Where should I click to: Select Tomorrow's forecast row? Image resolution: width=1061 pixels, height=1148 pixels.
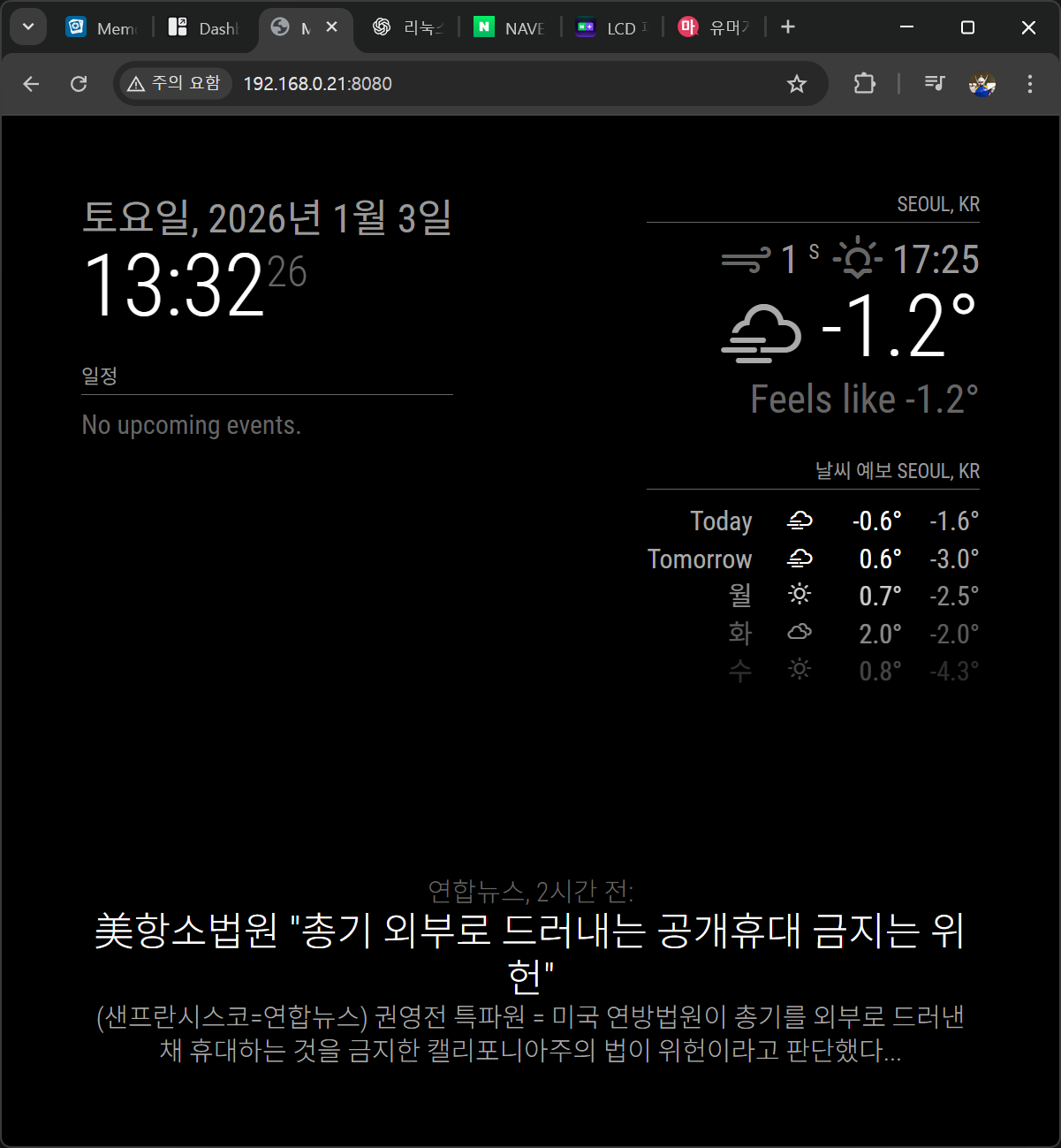(x=813, y=559)
